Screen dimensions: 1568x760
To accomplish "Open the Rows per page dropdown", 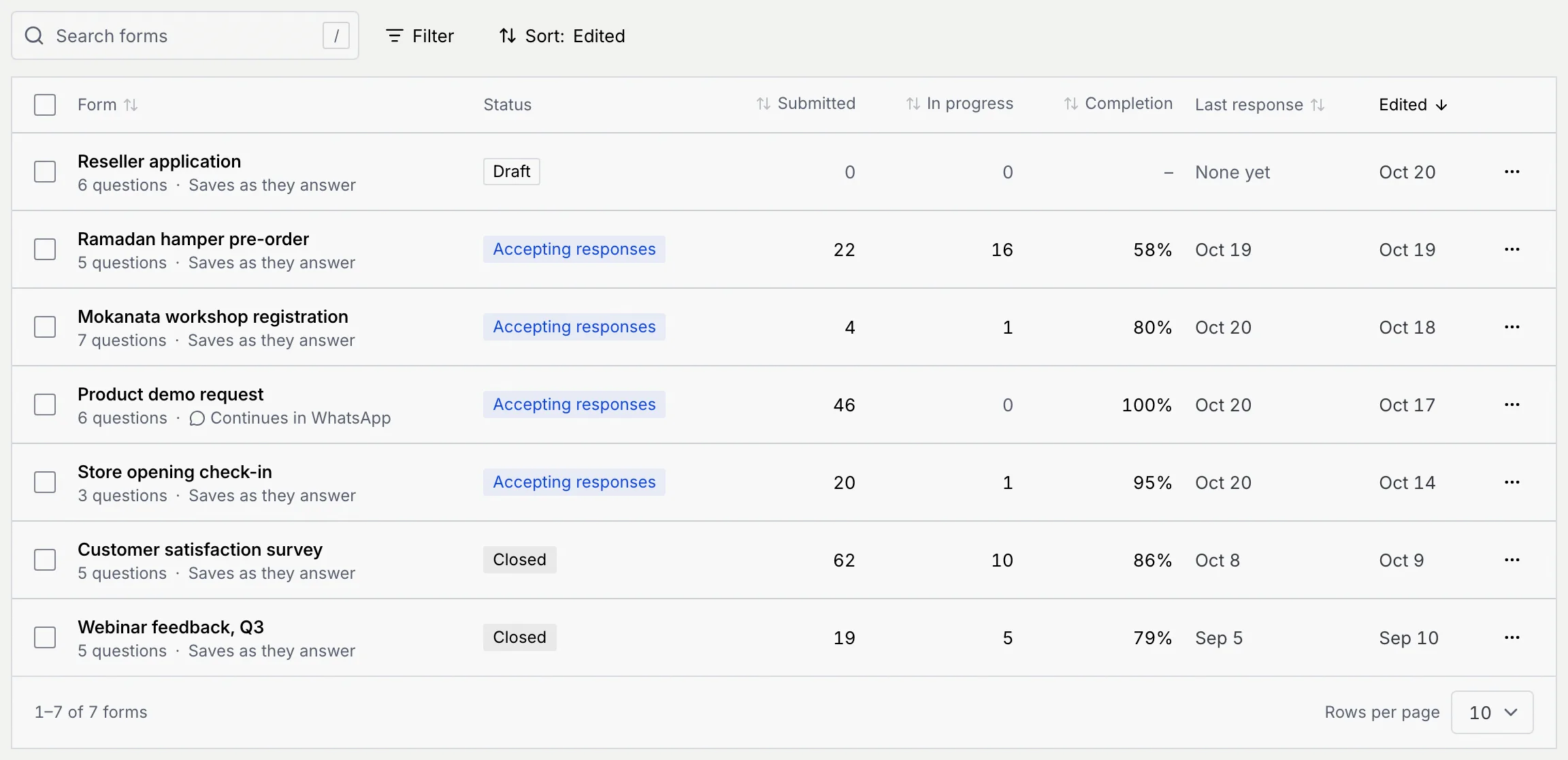I will coord(1492,712).
